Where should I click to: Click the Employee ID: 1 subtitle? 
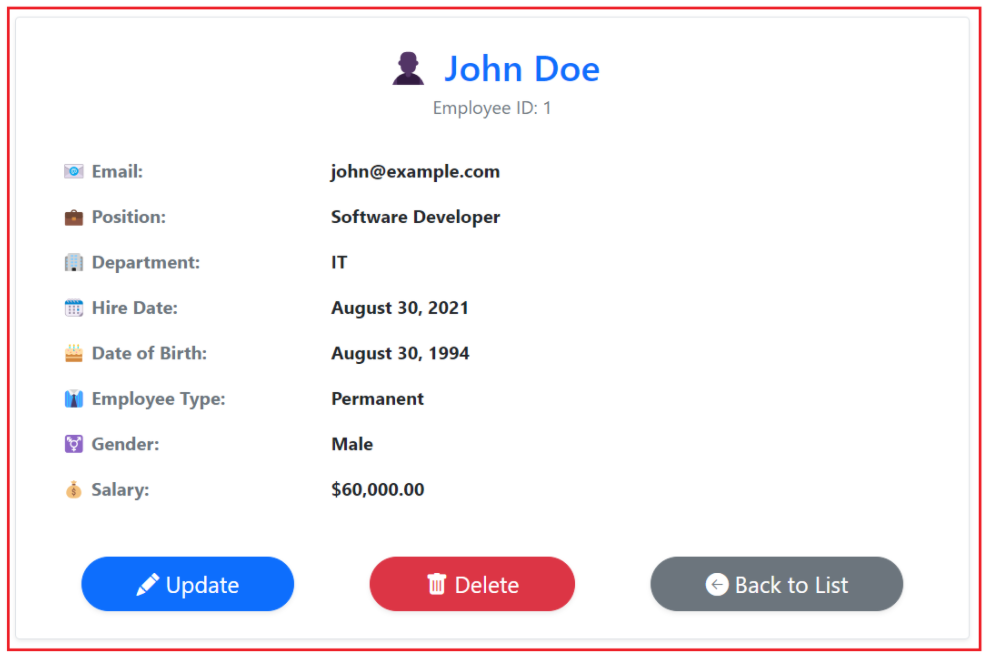492,108
